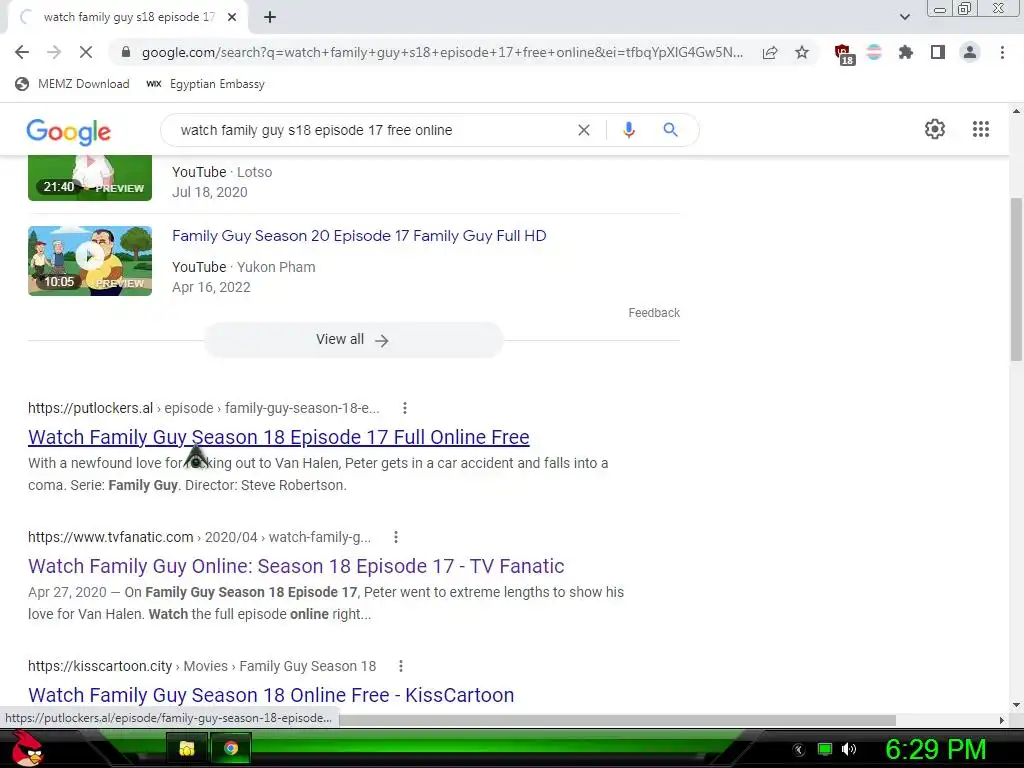Click the Google logo
This screenshot has width=1024, height=768.
point(69,131)
